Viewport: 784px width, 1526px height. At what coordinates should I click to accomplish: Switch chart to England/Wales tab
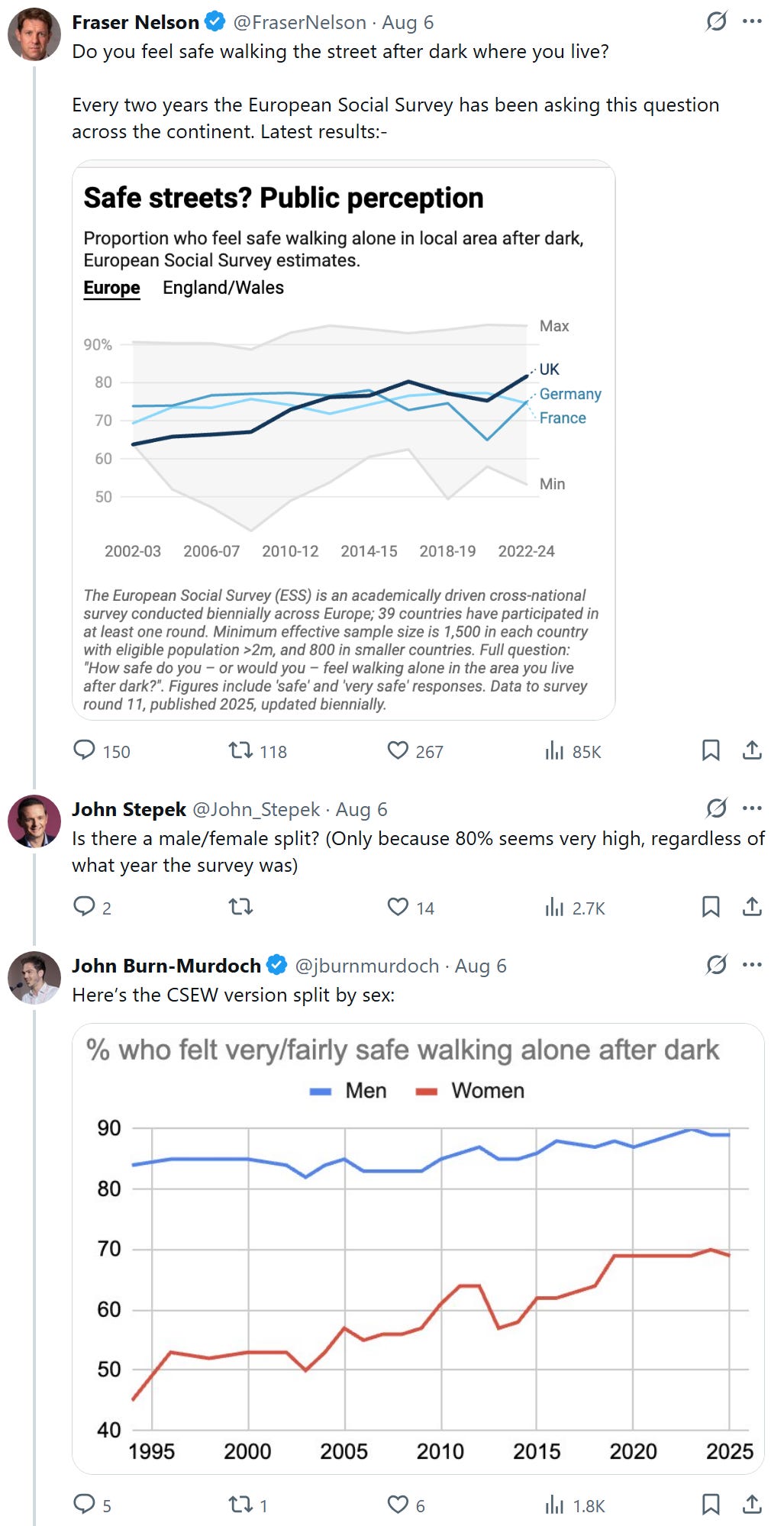click(223, 288)
